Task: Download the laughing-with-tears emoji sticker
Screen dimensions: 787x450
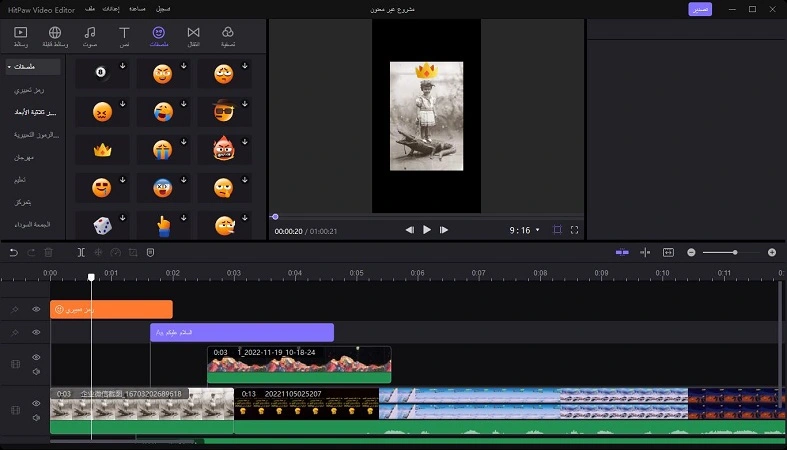Action: pyautogui.click(x=184, y=104)
